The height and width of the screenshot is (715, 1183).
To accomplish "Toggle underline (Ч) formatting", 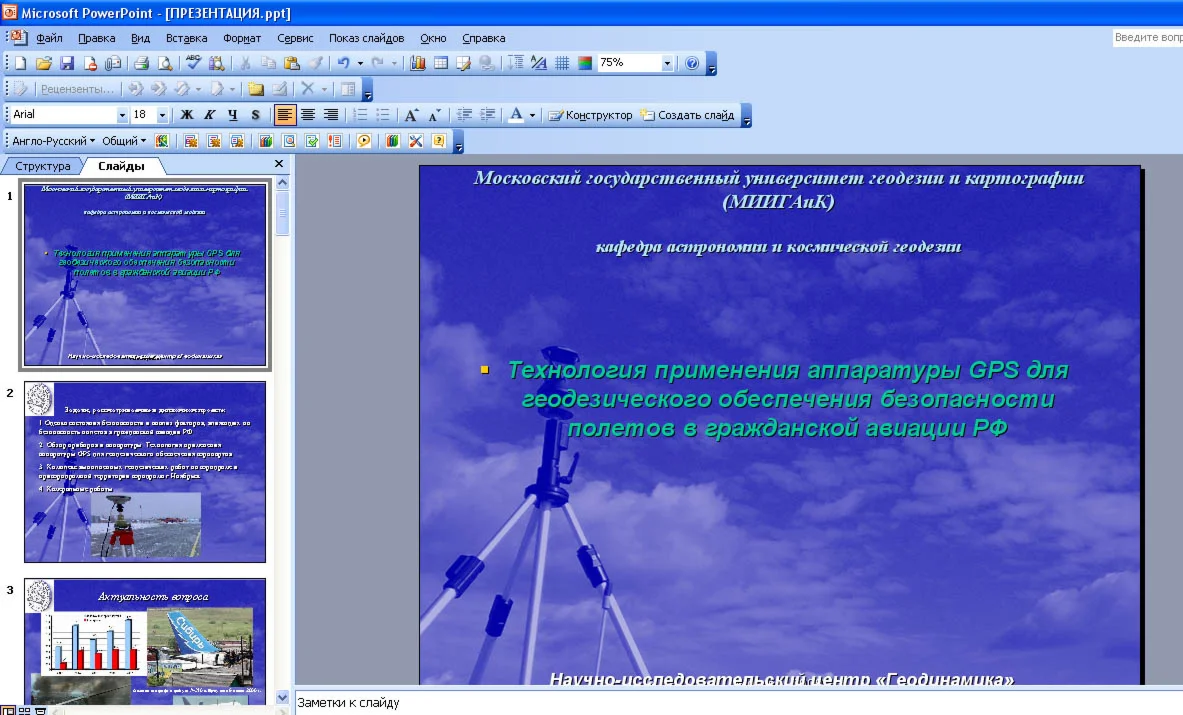I will 232,115.
